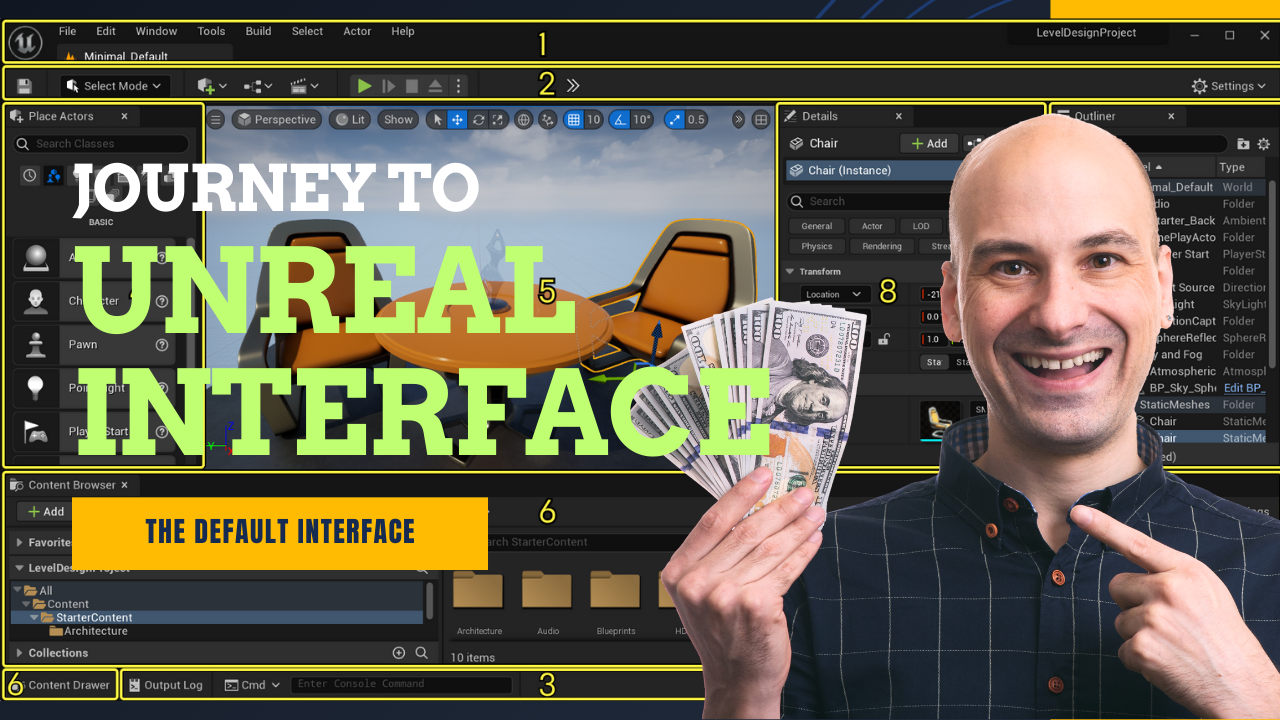The height and width of the screenshot is (720, 1280).
Task: Choose the Select objects cursor tool
Action: [436, 120]
